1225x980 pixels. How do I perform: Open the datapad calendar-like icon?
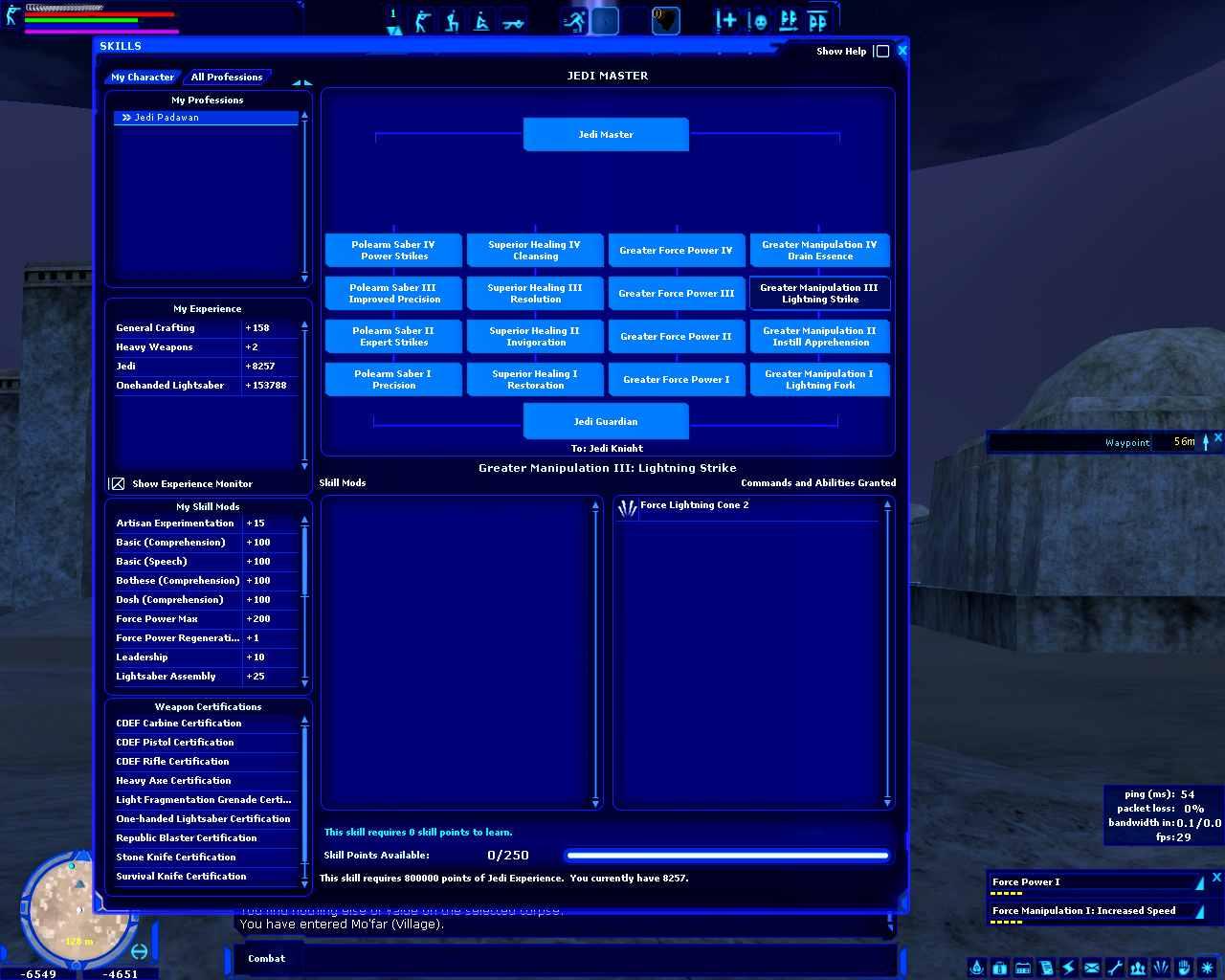point(1023,968)
